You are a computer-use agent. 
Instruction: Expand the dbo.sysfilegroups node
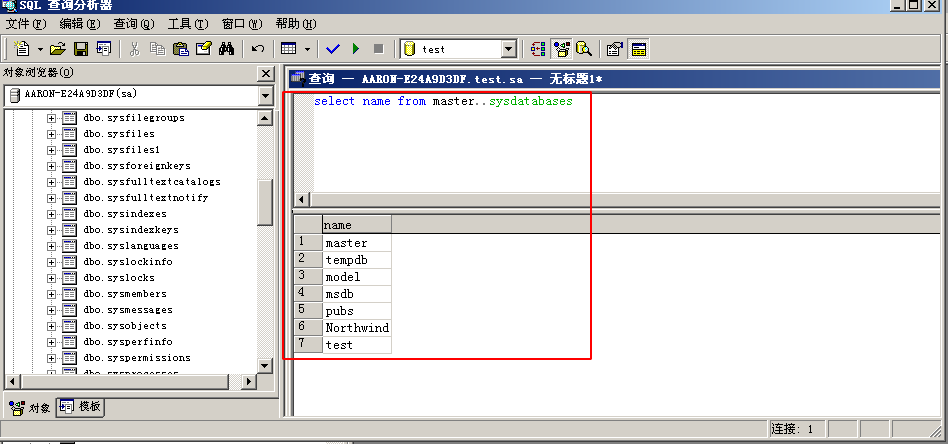(51, 118)
